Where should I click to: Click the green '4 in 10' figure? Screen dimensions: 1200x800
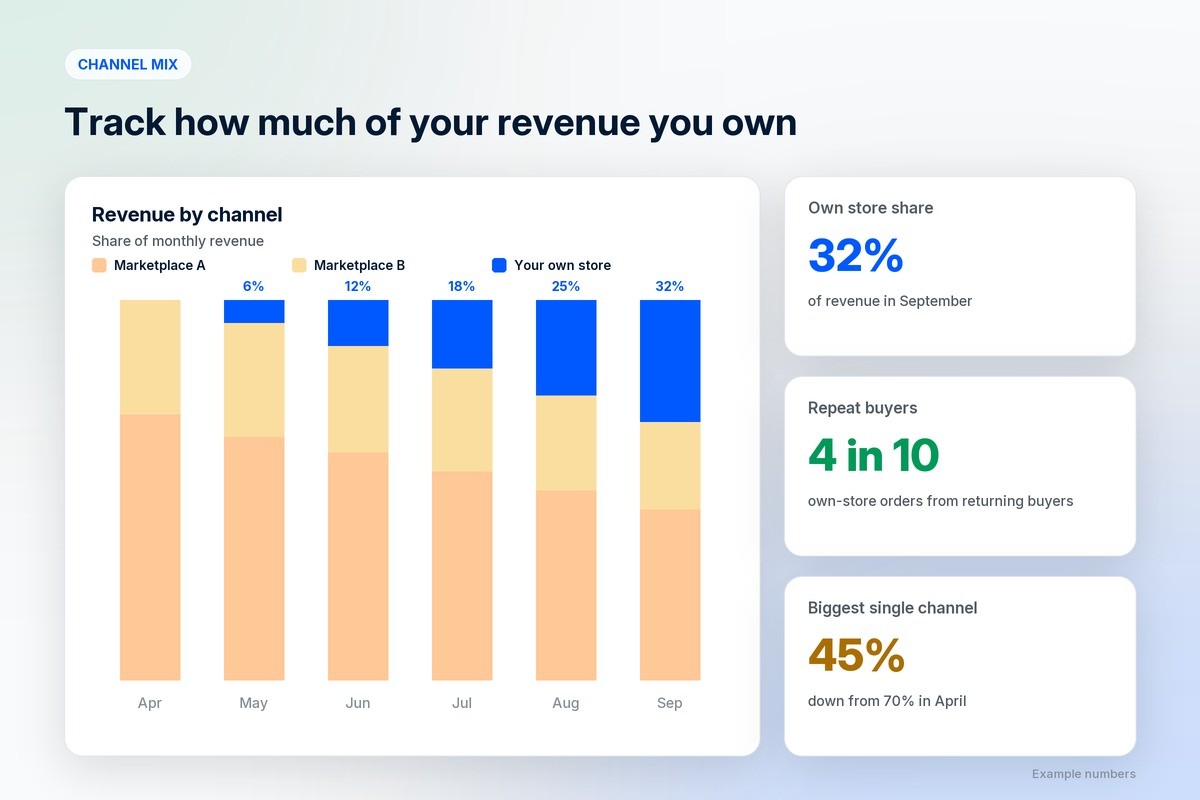point(874,455)
